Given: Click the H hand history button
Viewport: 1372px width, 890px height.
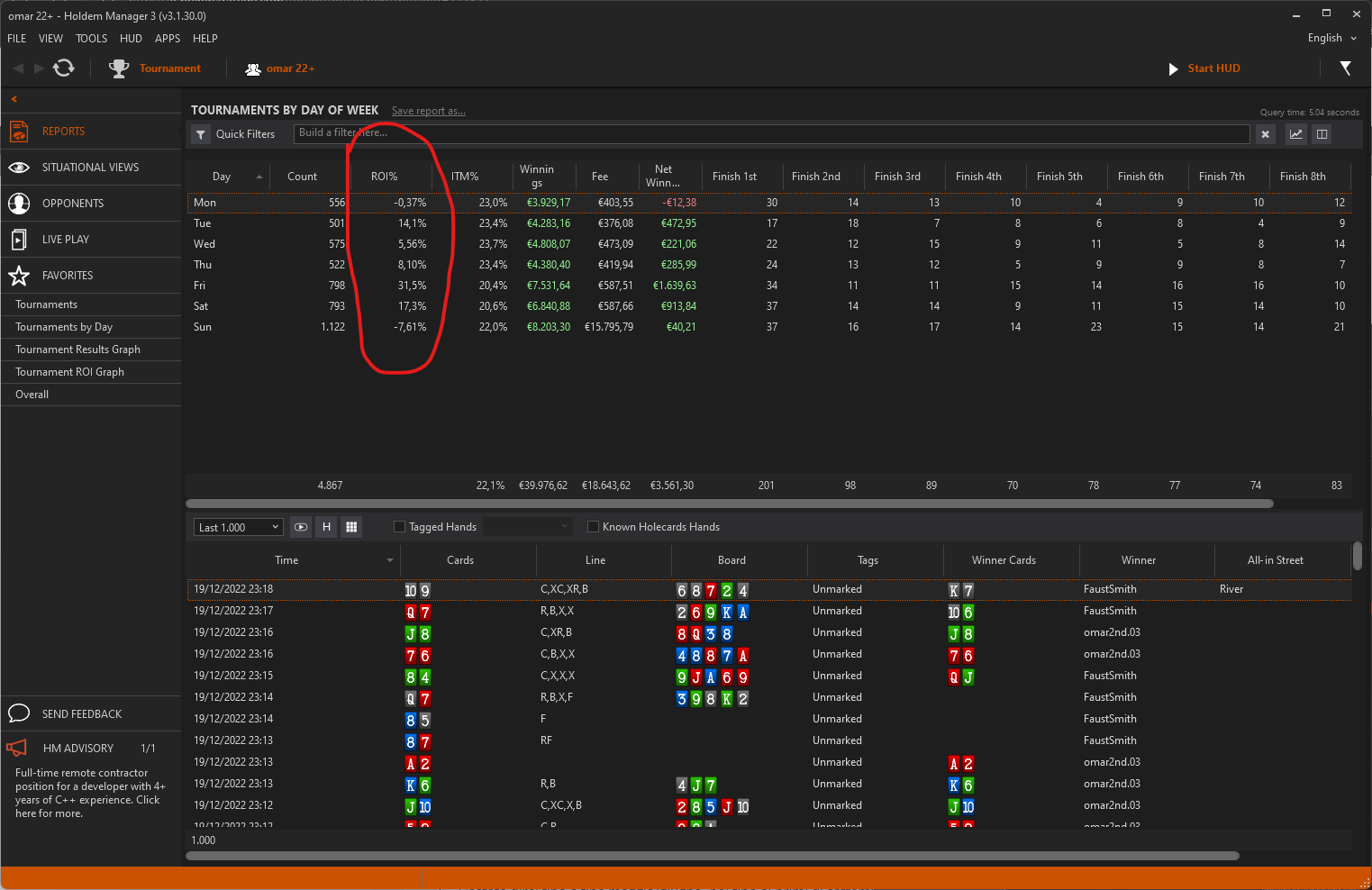Looking at the screenshot, I should coord(326,527).
